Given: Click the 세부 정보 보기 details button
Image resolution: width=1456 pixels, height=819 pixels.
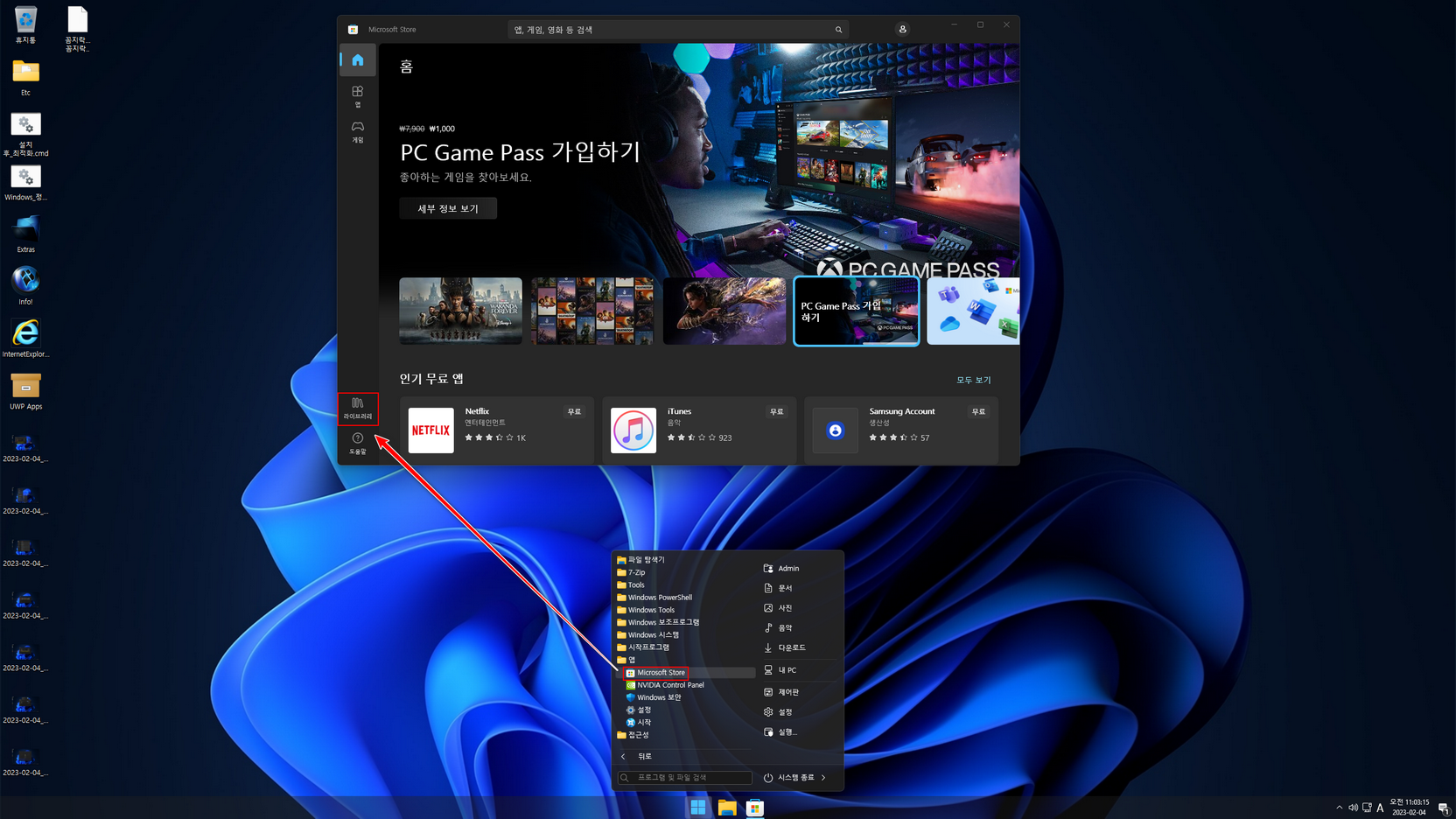Looking at the screenshot, I should [x=448, y=208].
